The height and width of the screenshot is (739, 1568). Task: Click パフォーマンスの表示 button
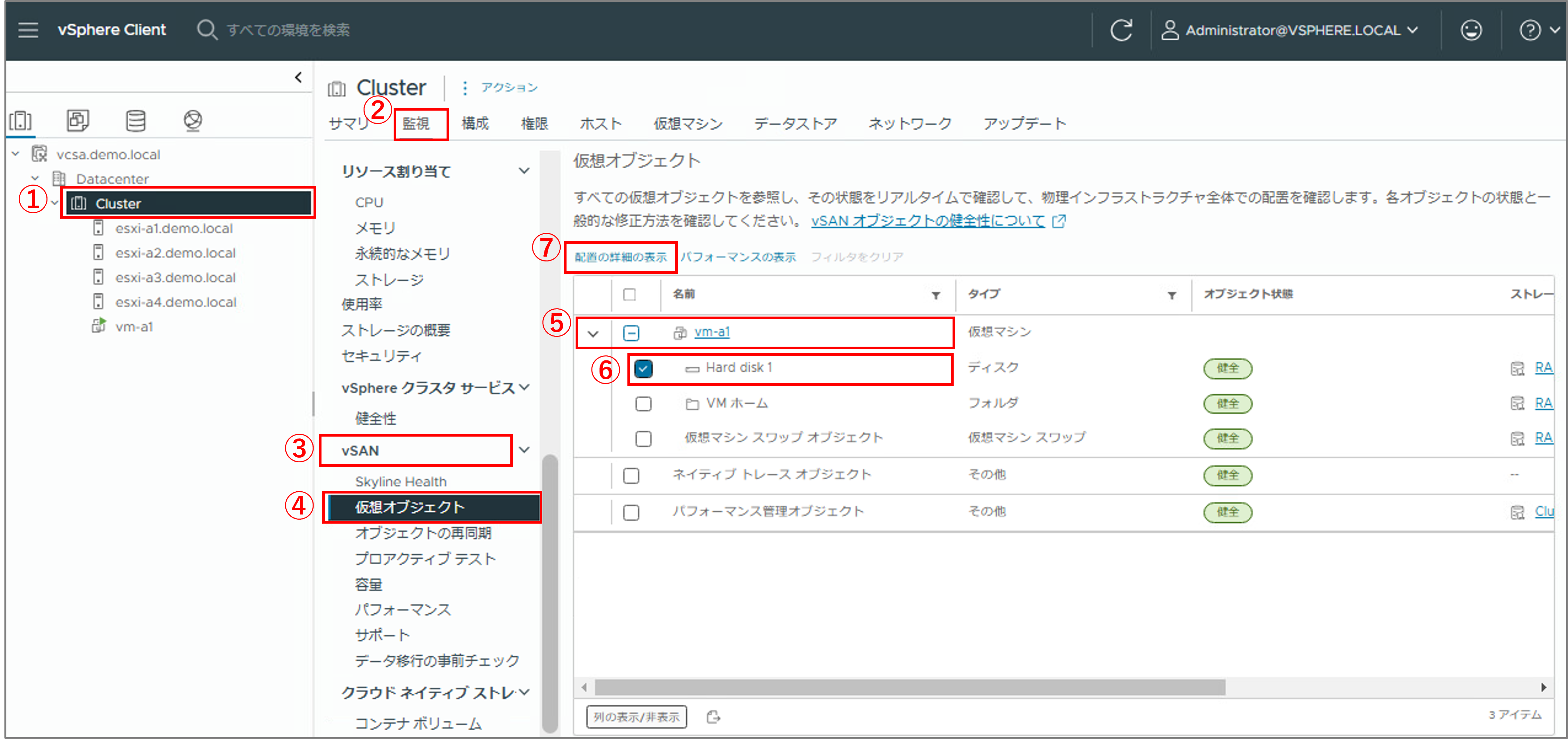click(x=738, y=257)
